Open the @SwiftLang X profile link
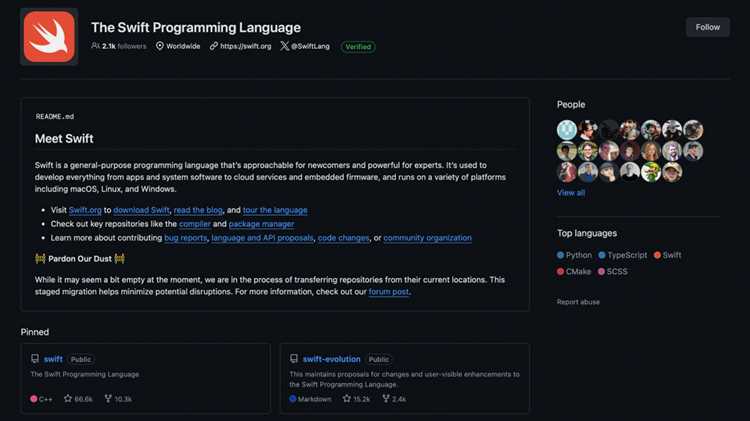 coord(310,46)
